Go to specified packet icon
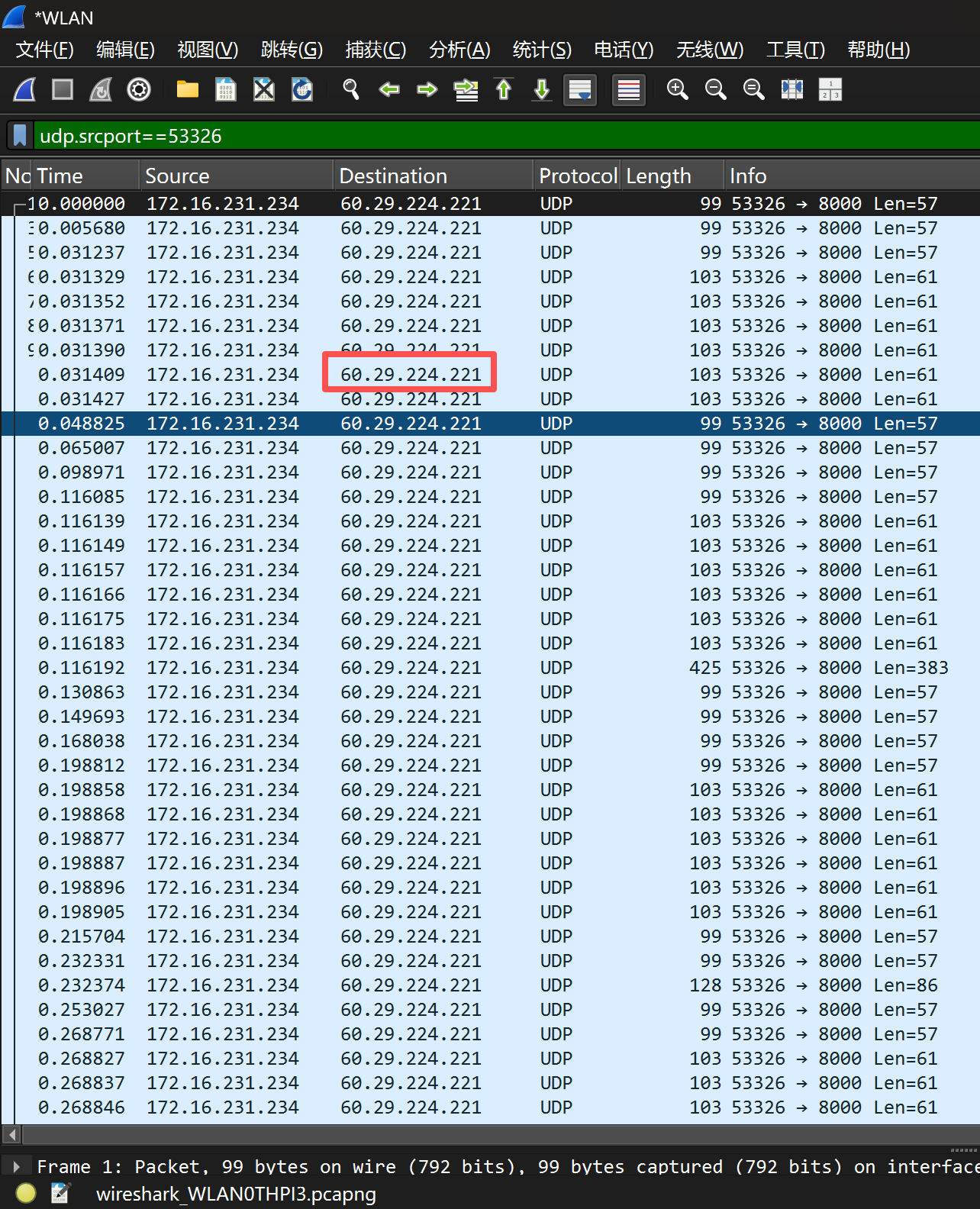 tap(466, 90)
